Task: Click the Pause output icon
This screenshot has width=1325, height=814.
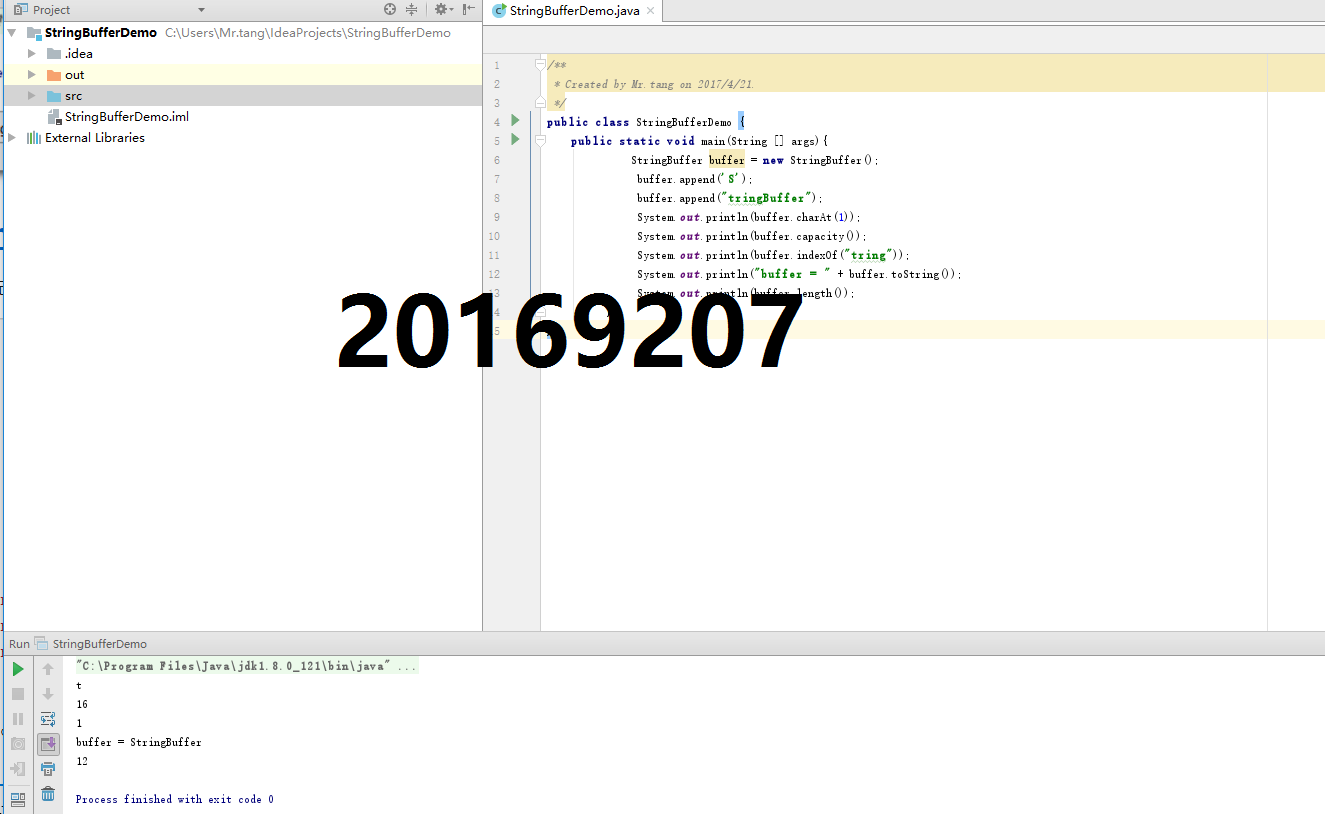Action: (18, 719)
